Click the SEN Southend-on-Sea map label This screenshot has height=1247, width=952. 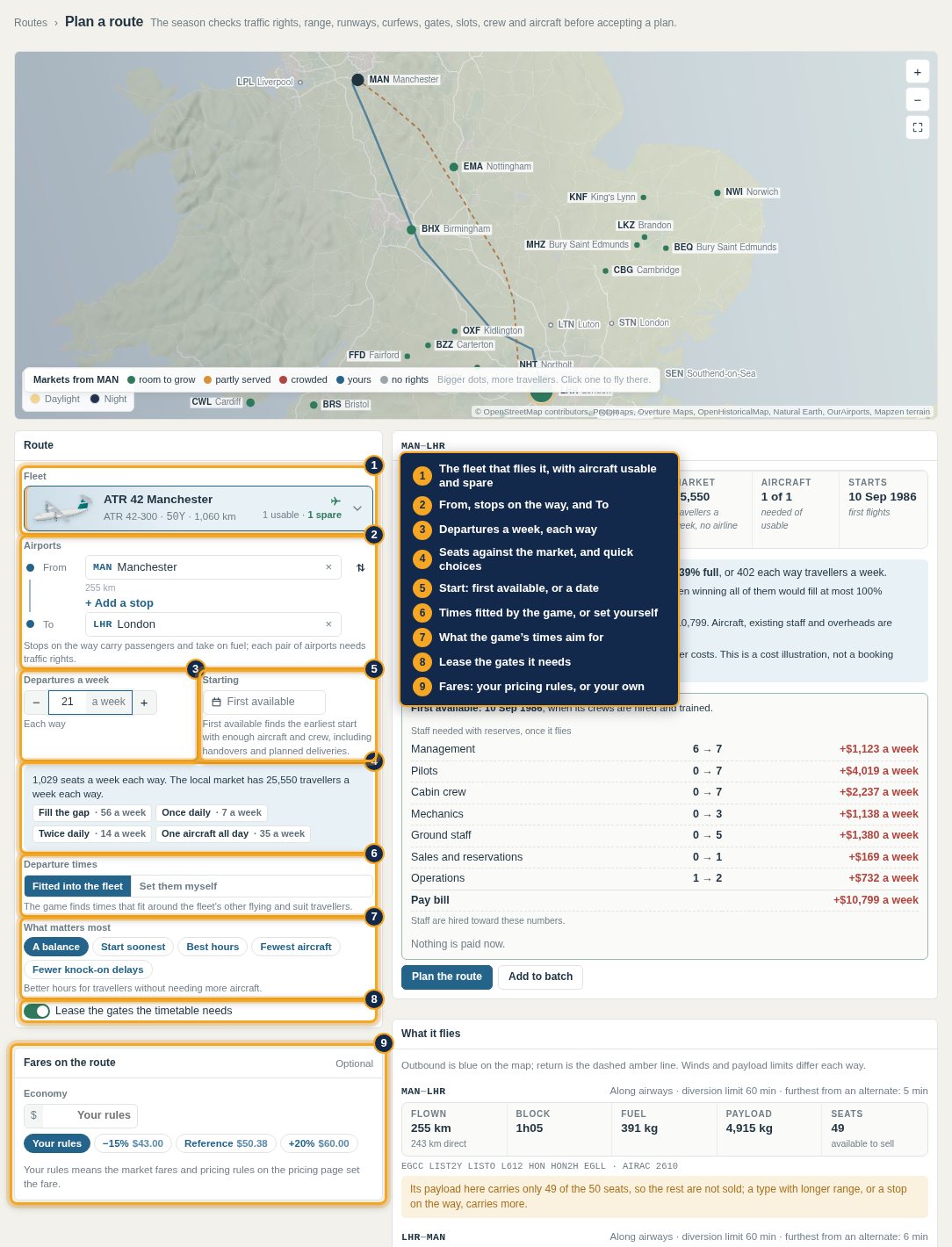point(710,374)
